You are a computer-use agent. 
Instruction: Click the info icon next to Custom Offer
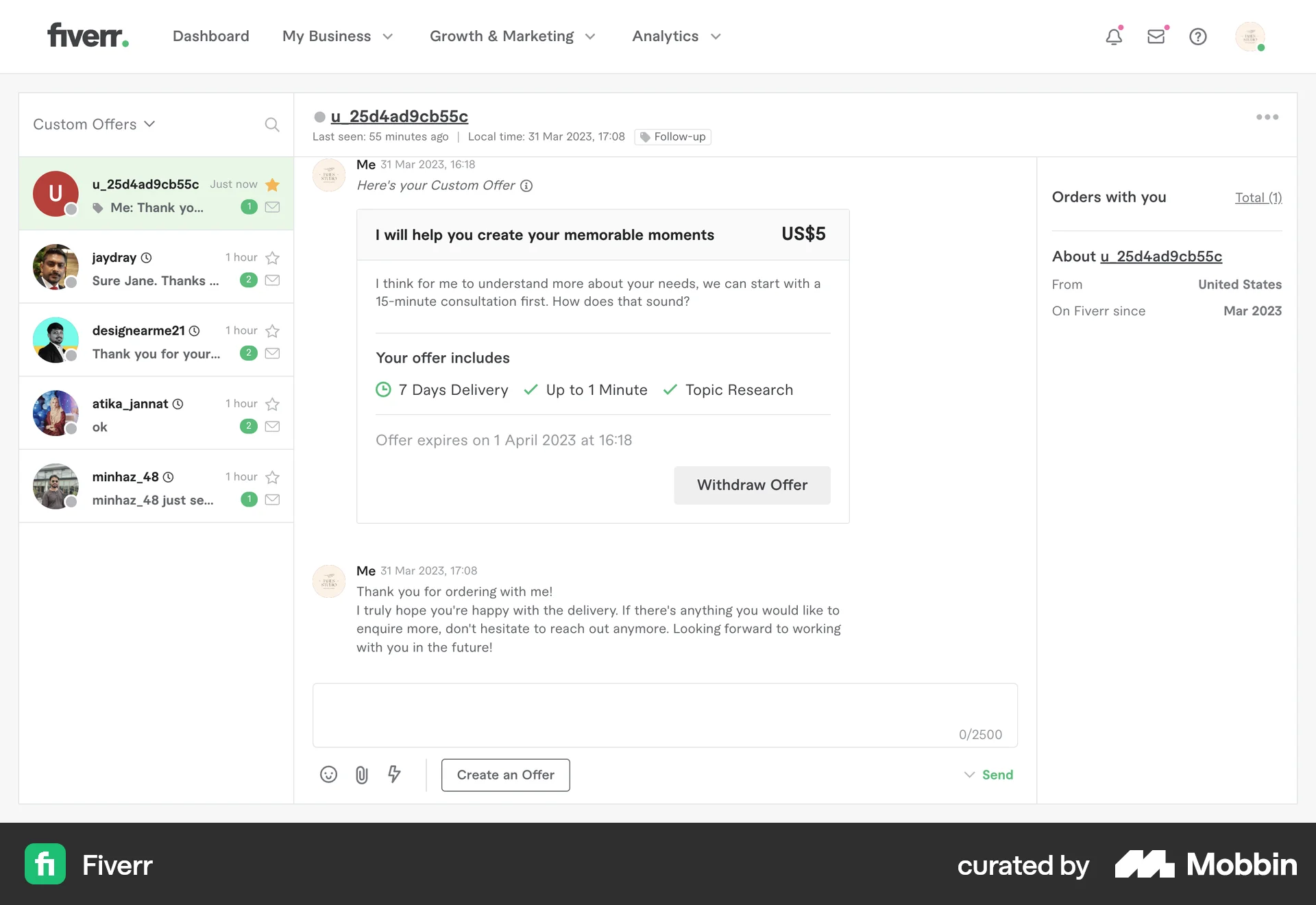point(526,186)
